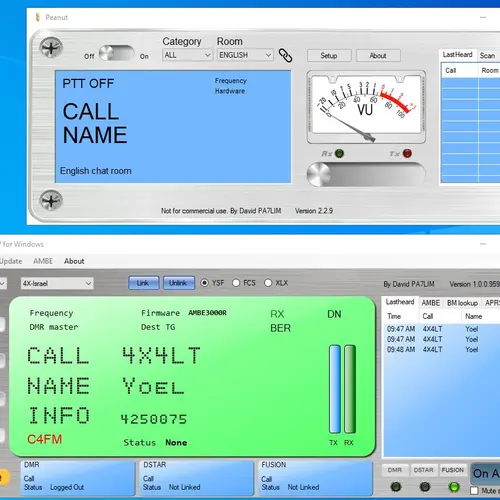Screen dimensions: 500x500
Task: Enable the Mute checkbox
Action: (x=474, y=491)
